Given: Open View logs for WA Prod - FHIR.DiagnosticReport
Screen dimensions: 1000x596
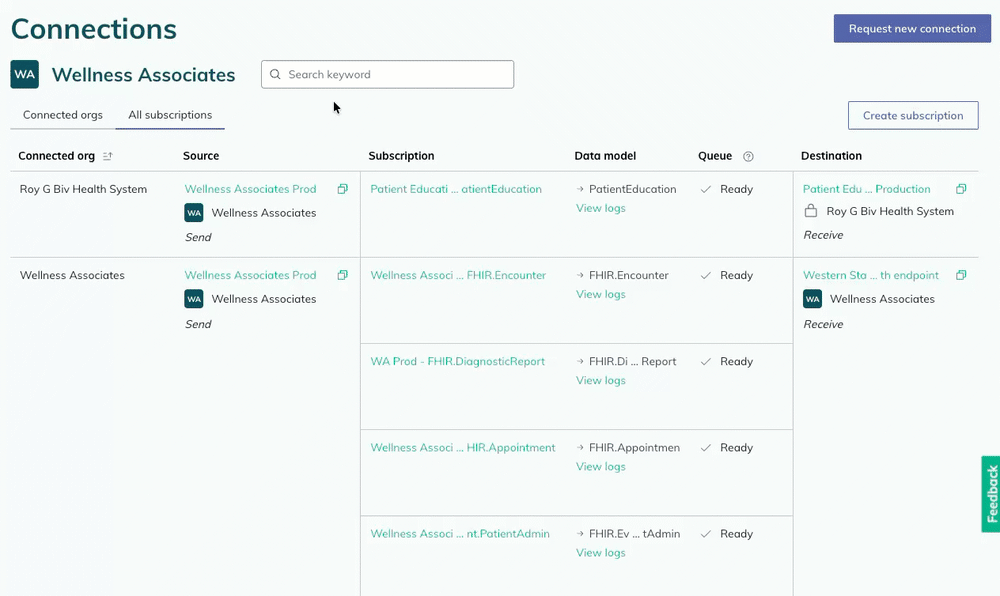Looking at the screenshot, I should [600, 380].
